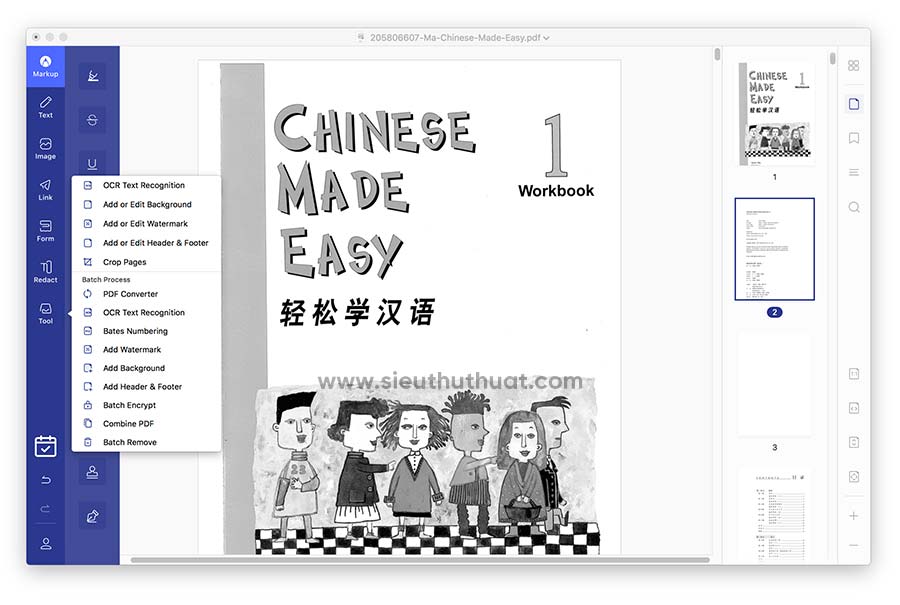This screenshot has width=900, height=605.
Task: Select the strikethrough markup tool
Action: point(92,120)
